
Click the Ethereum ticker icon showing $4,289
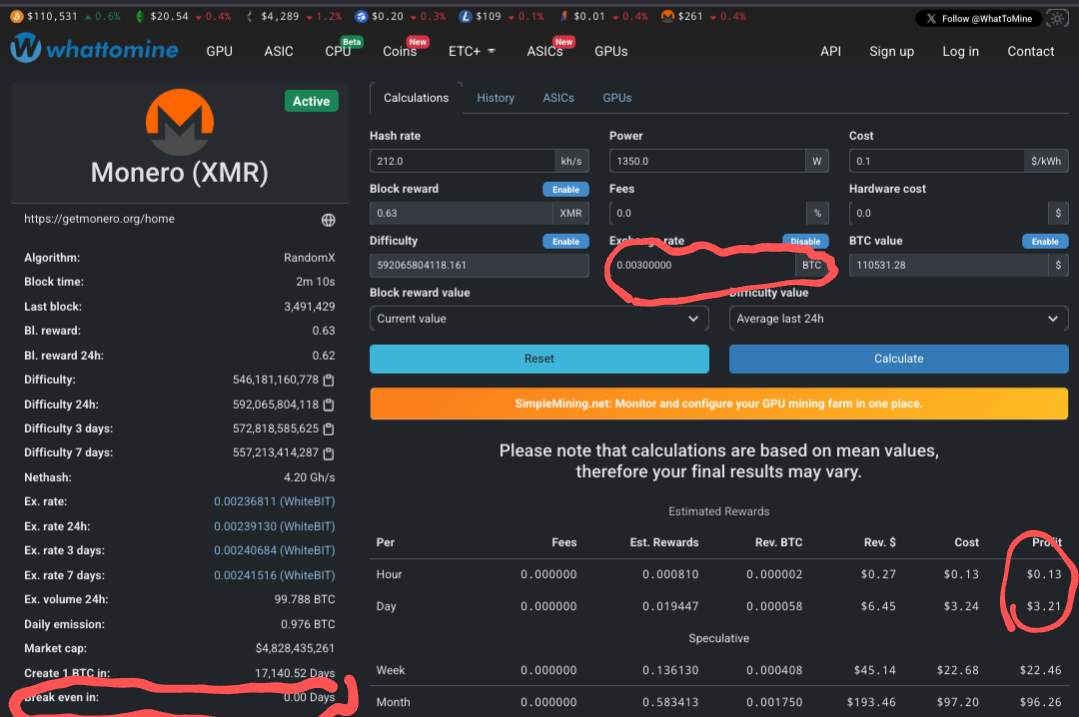click(250, 17)
